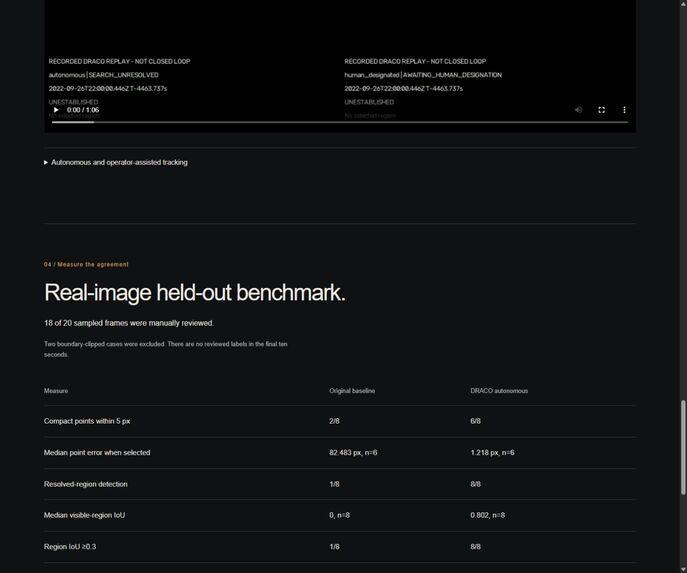Click baseline value 2/8 for compact points
The width and height of the screenshot is (687, 573).
334,421
